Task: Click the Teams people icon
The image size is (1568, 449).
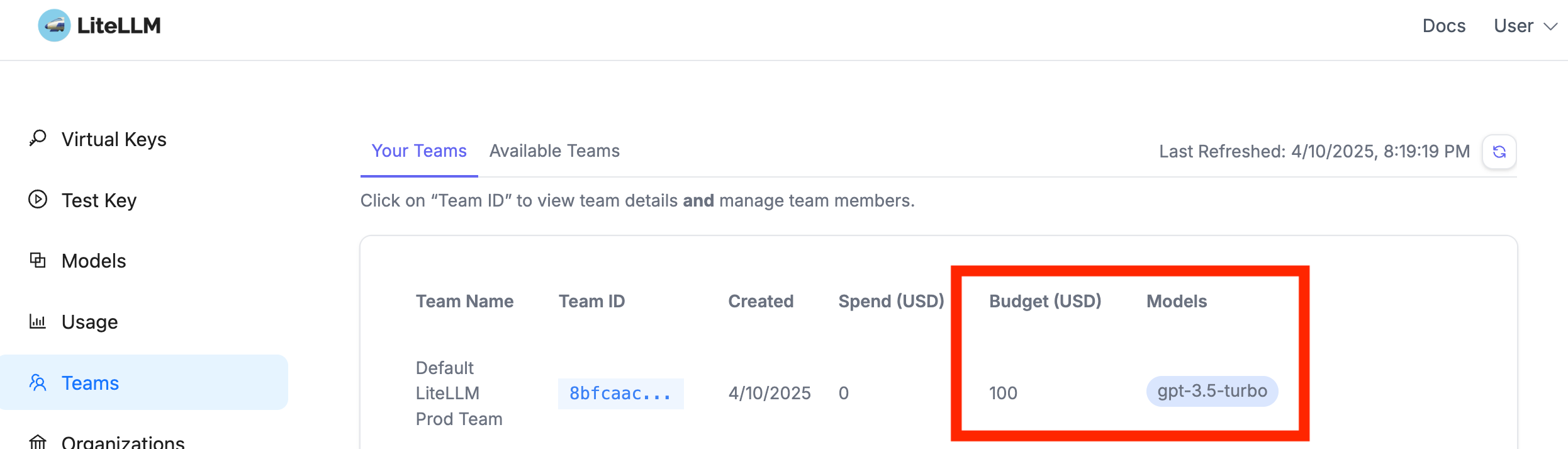Action: [38, 382]
